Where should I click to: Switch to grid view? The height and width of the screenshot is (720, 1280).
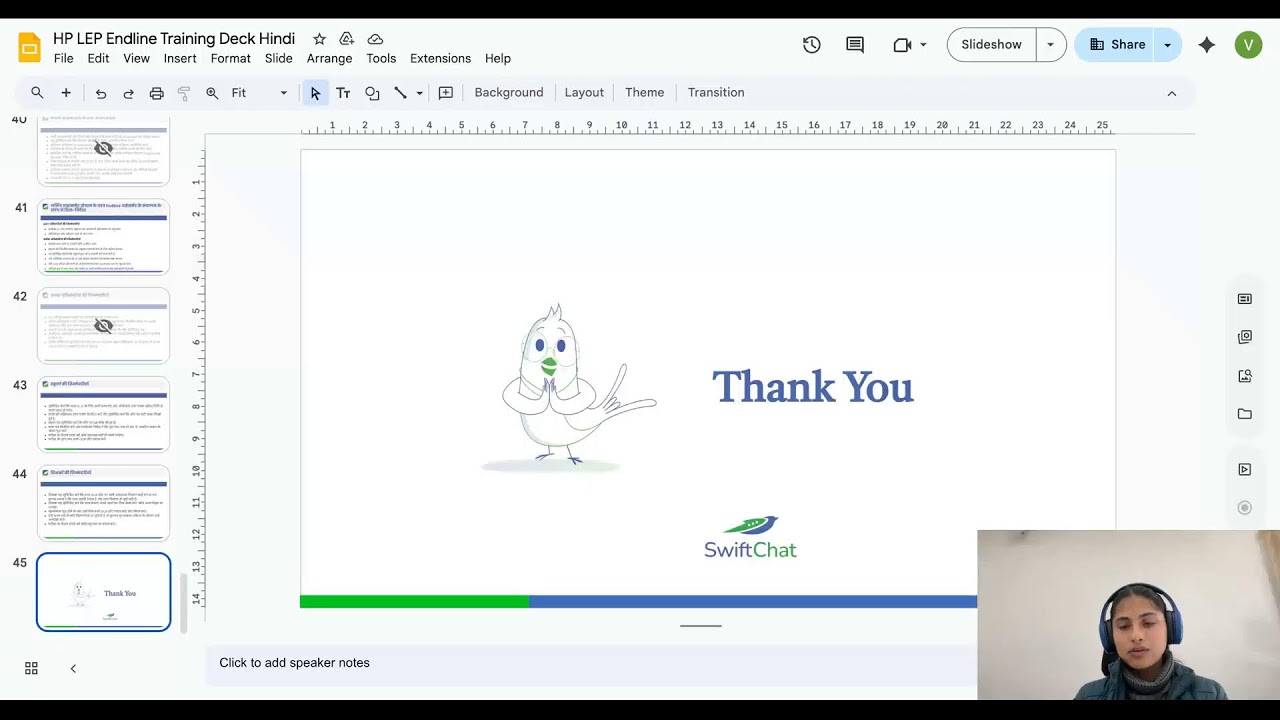click(x=31, y=668)
